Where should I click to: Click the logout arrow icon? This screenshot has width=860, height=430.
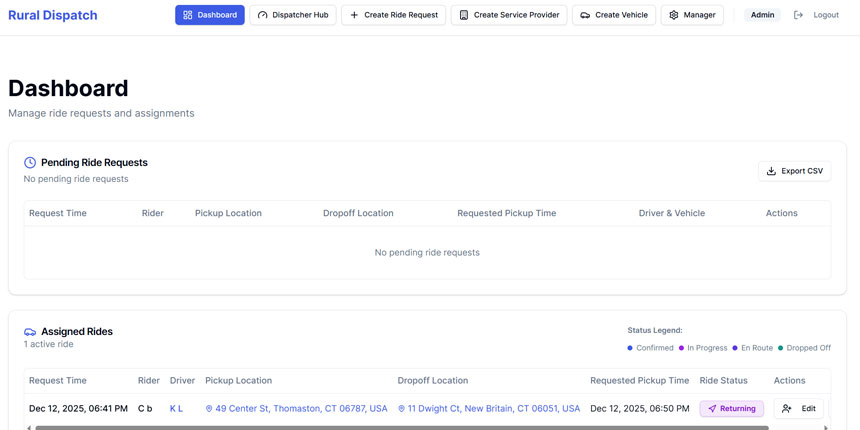[798, 15]
